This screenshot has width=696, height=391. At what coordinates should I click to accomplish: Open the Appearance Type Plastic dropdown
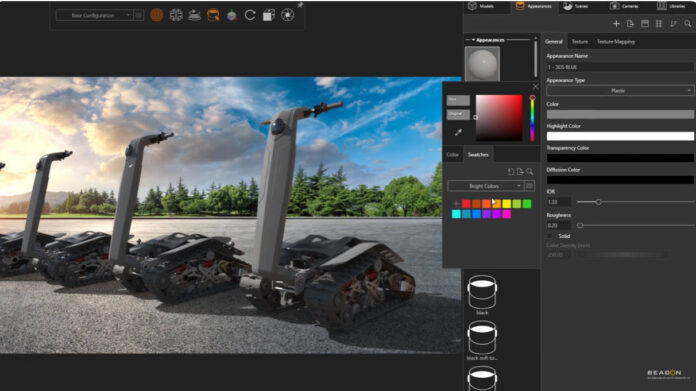click(620, 91)
